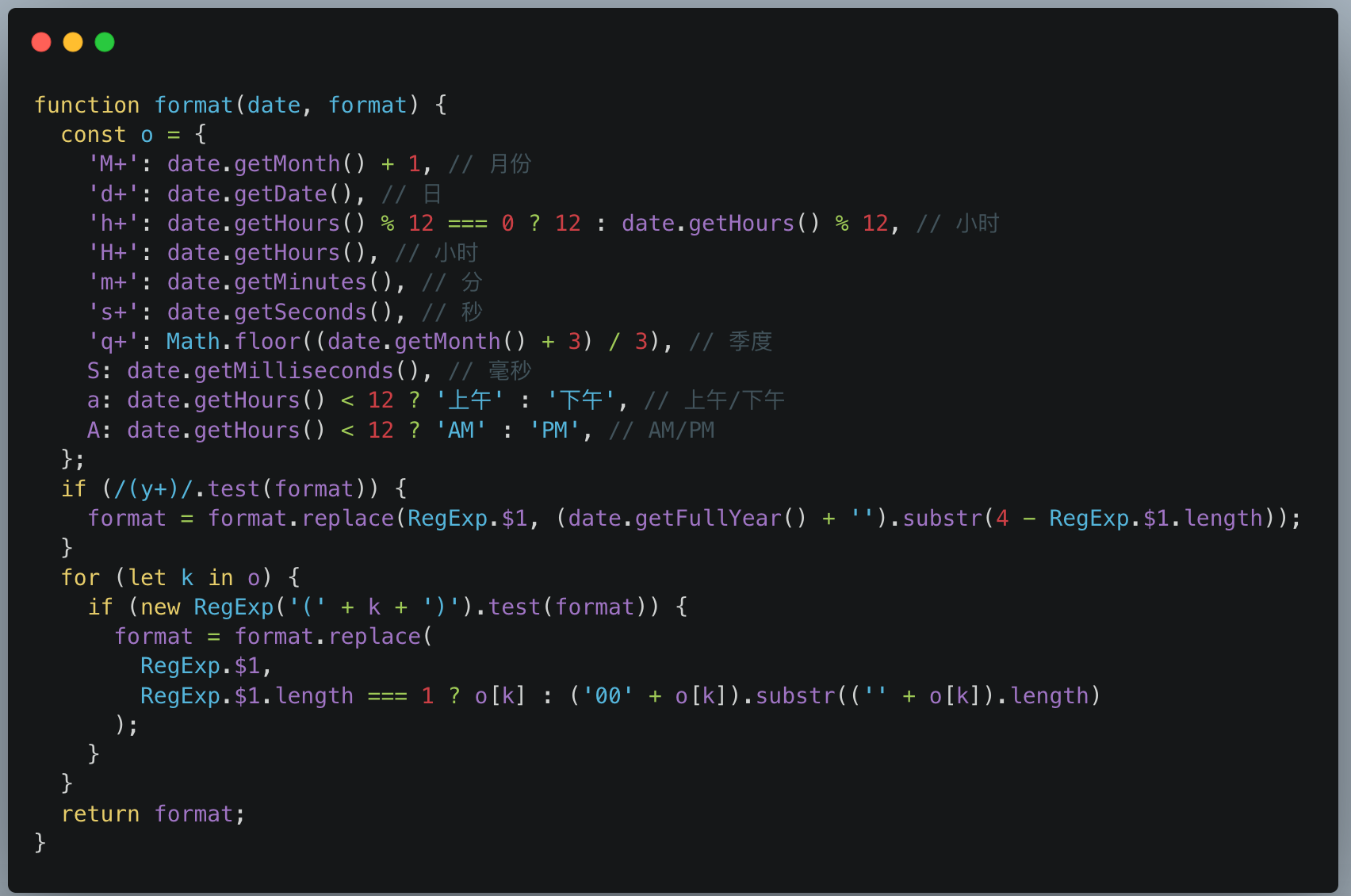Screen dimensions: 1351x896
Task: Click the green maximize window dot
Action: point(105,42)
